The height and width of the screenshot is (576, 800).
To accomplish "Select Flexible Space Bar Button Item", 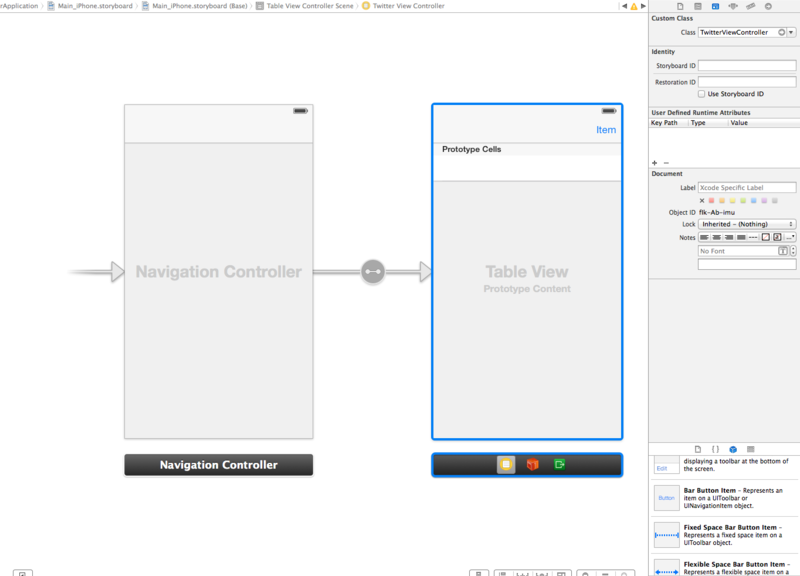I will tap(724, 567).
